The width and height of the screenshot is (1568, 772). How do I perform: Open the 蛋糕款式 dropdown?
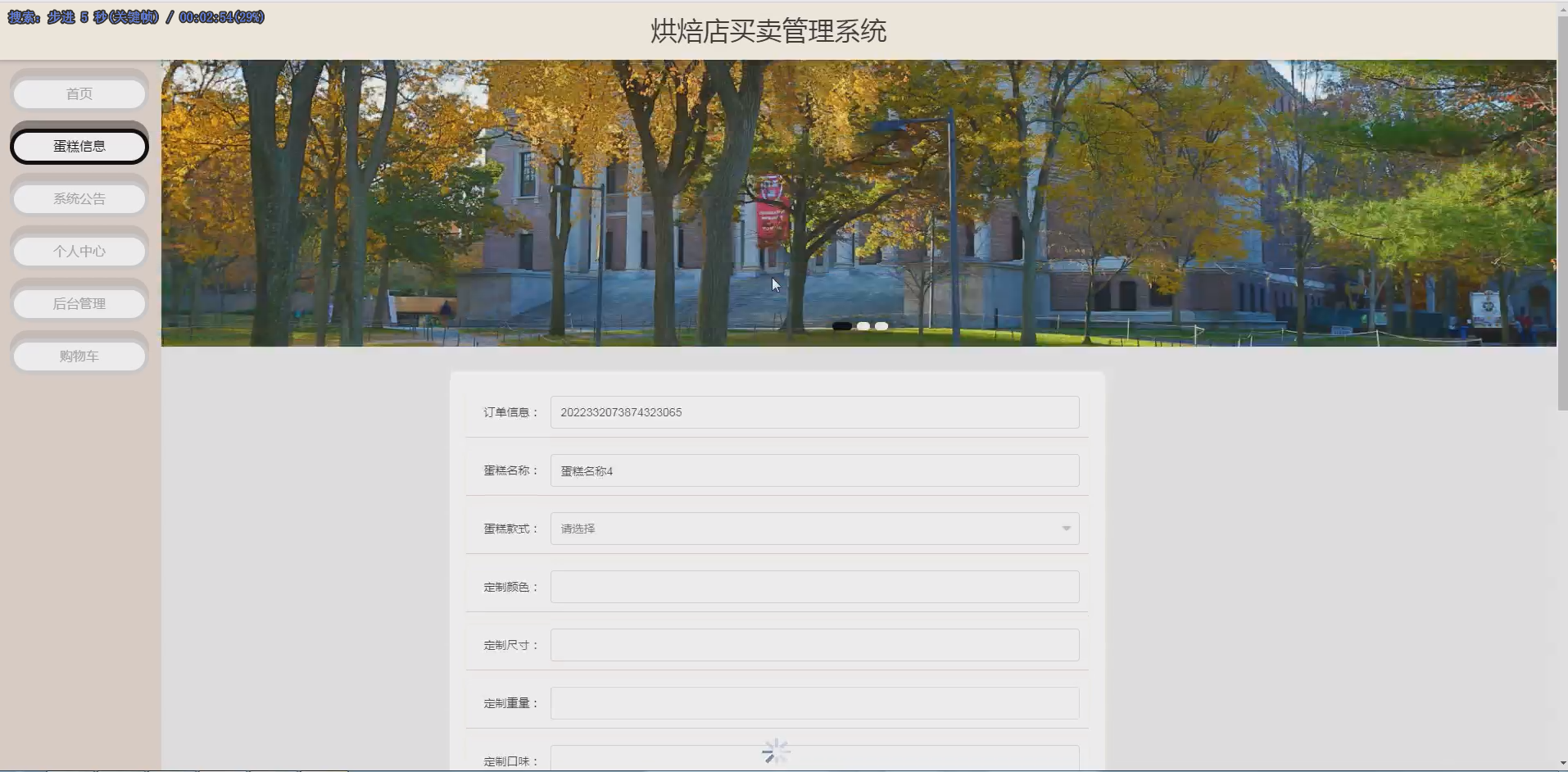coord(814,529)
